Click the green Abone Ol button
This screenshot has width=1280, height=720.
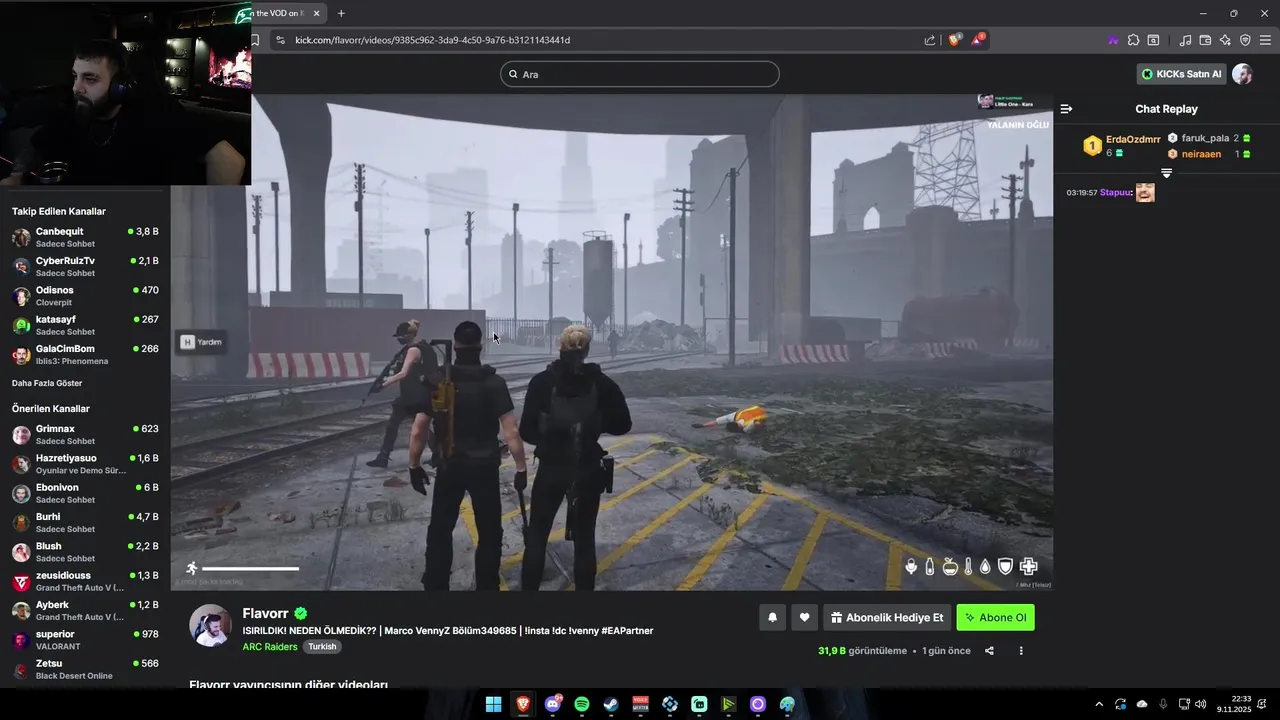tap(995, 618)
